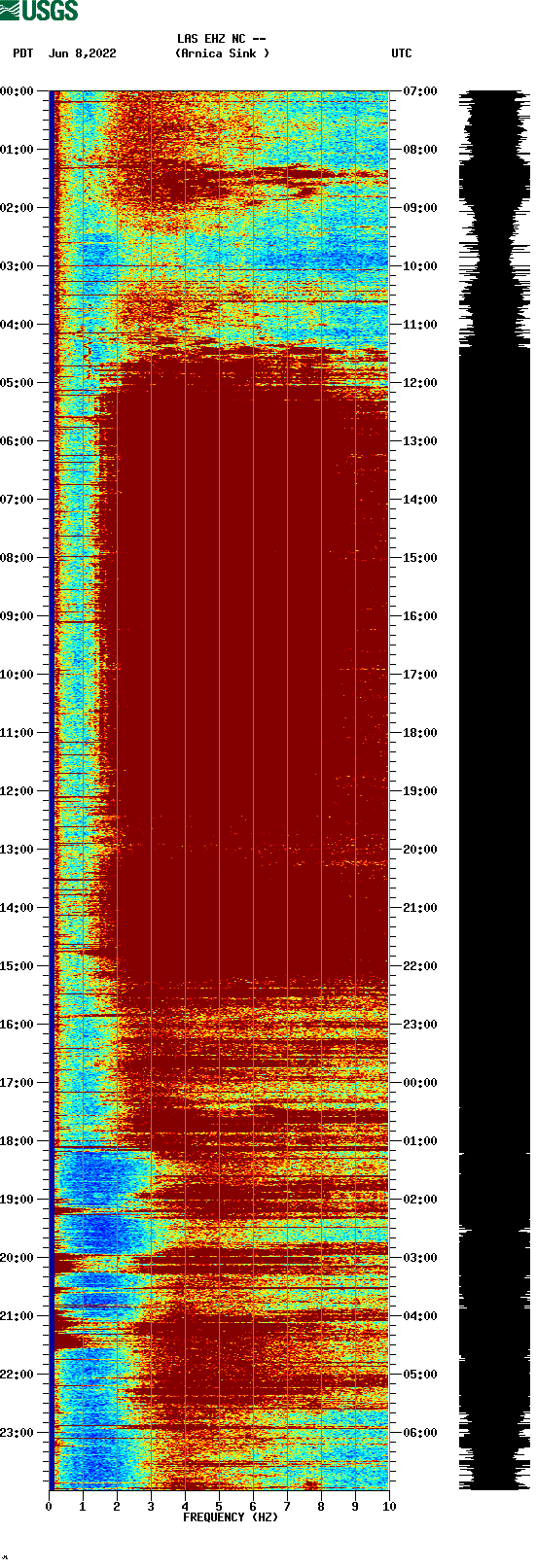Click the '16:00' UTC time label
The height and width of the screenshot is (1568, 537).
(x=420, y=616)
